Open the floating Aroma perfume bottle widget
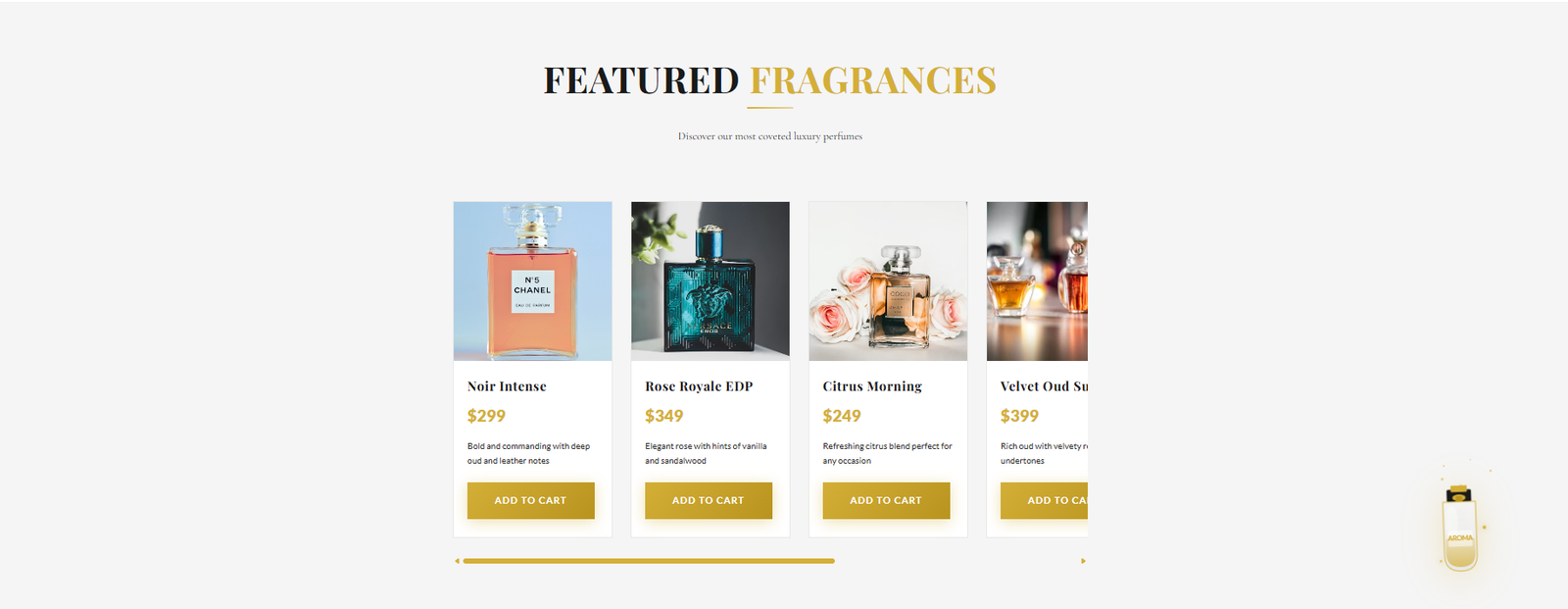1568x609 pixels. pyautogui.click(x=1460, y=528)
